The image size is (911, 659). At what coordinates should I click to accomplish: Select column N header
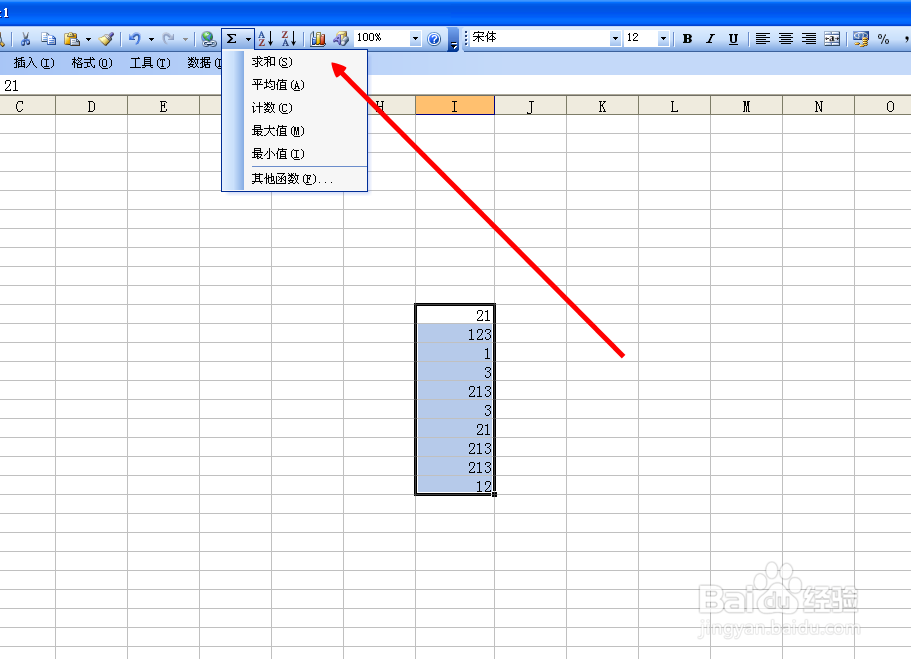[819, 106]
